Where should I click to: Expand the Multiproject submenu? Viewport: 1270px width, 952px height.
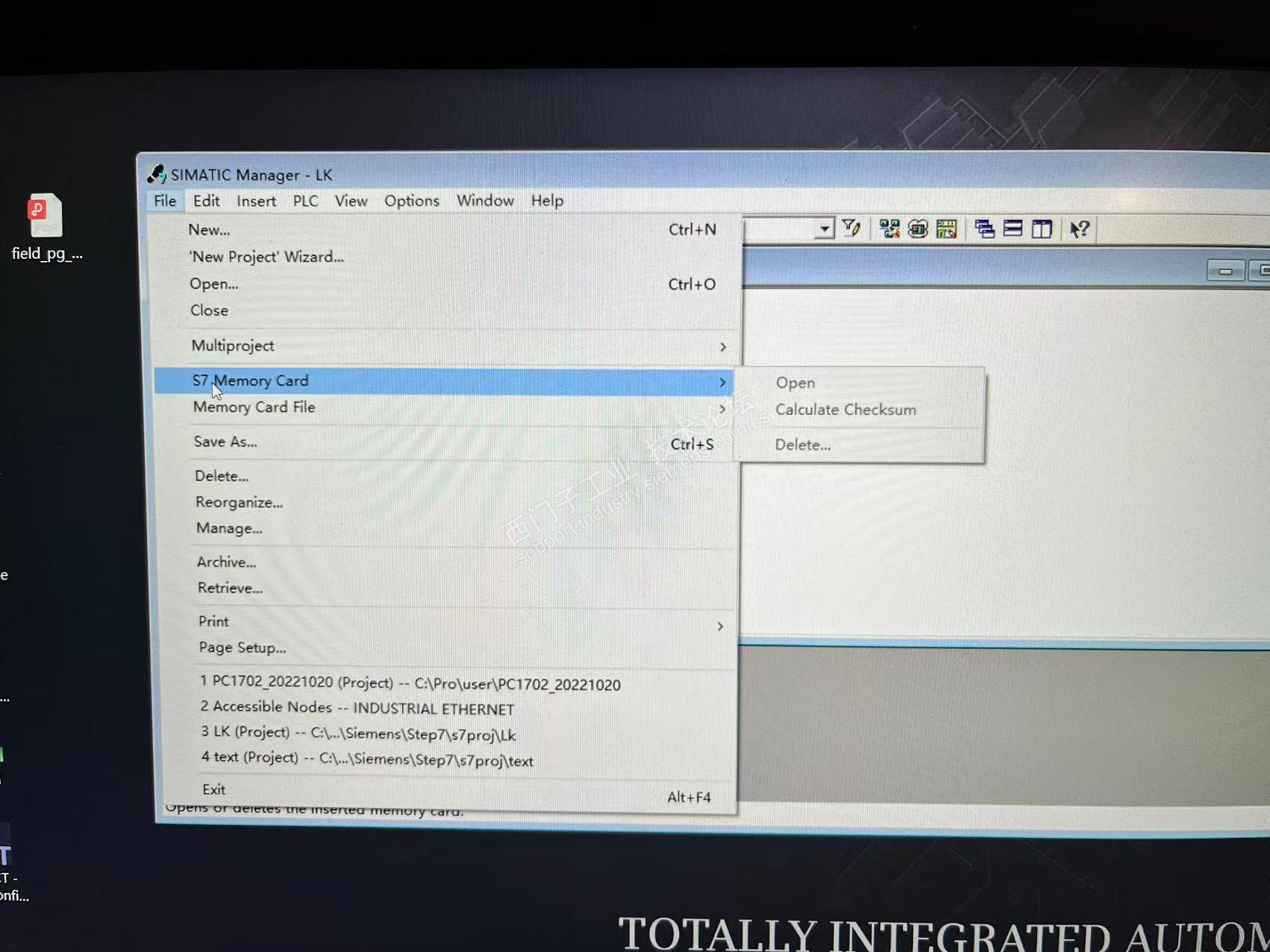446,346
